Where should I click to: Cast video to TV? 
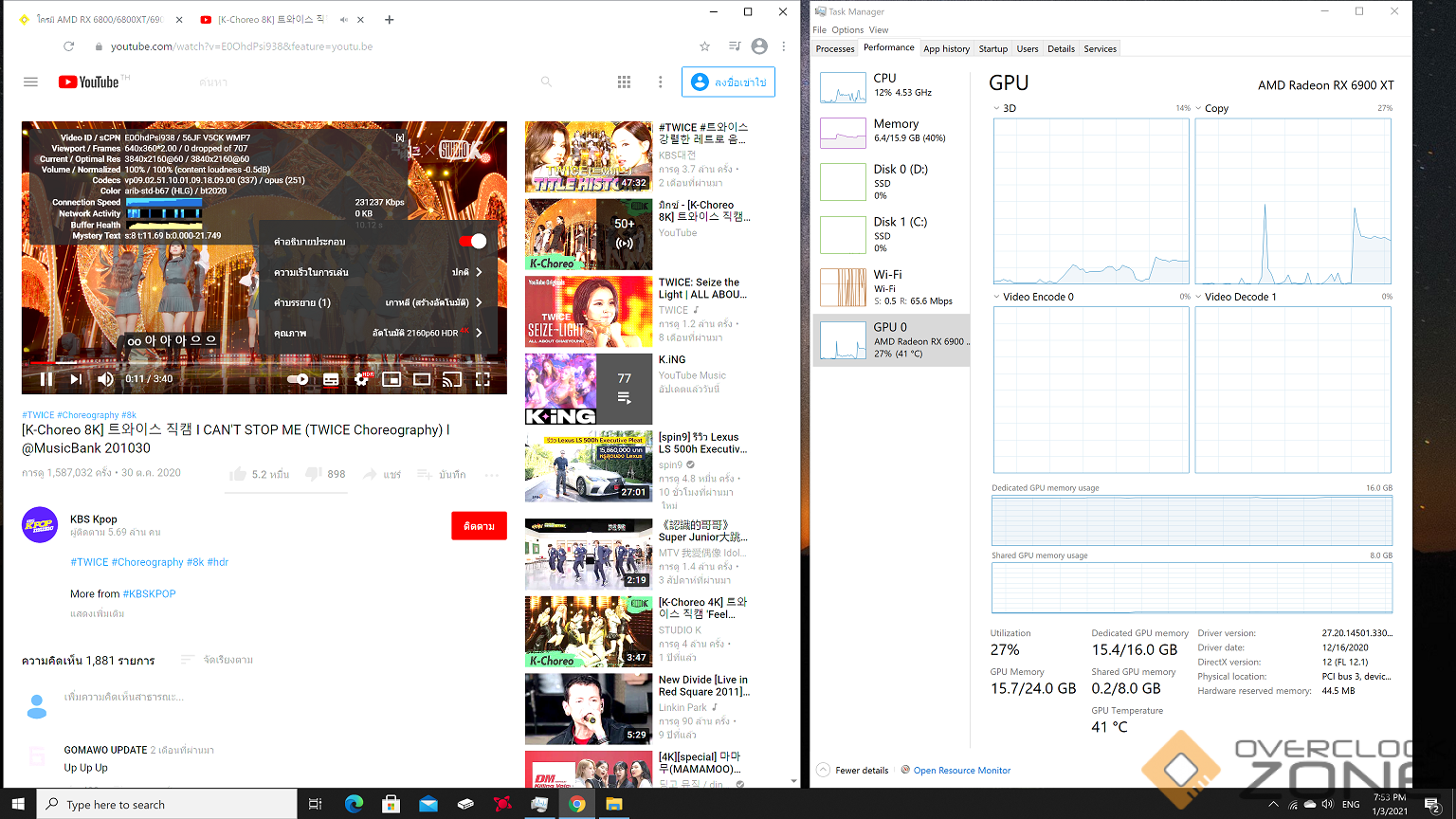point(452,379)
